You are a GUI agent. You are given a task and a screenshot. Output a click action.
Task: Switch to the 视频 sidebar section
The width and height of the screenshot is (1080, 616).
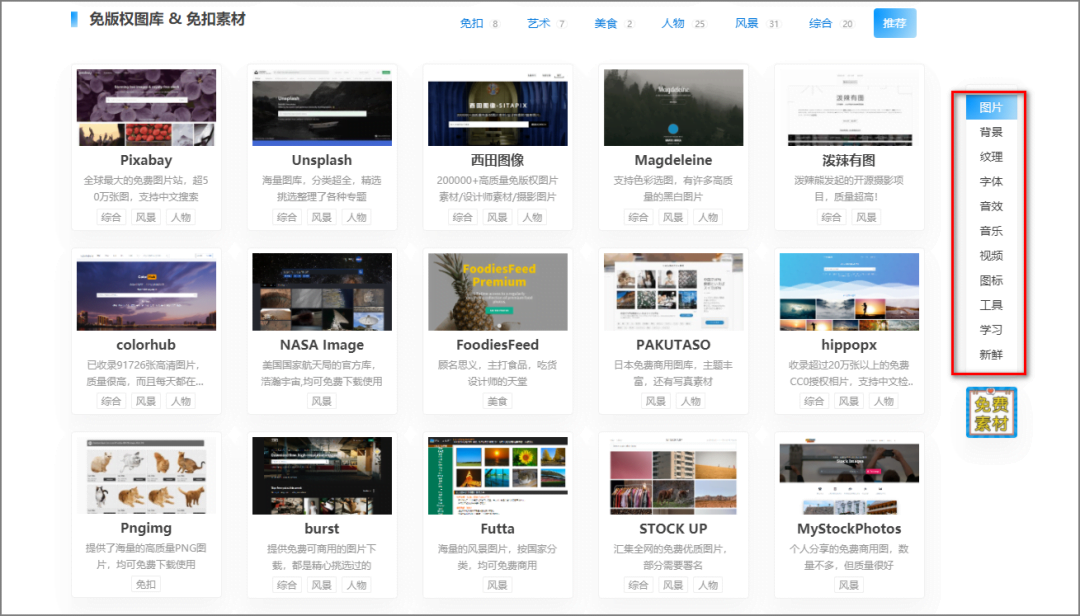click(990, 255)
